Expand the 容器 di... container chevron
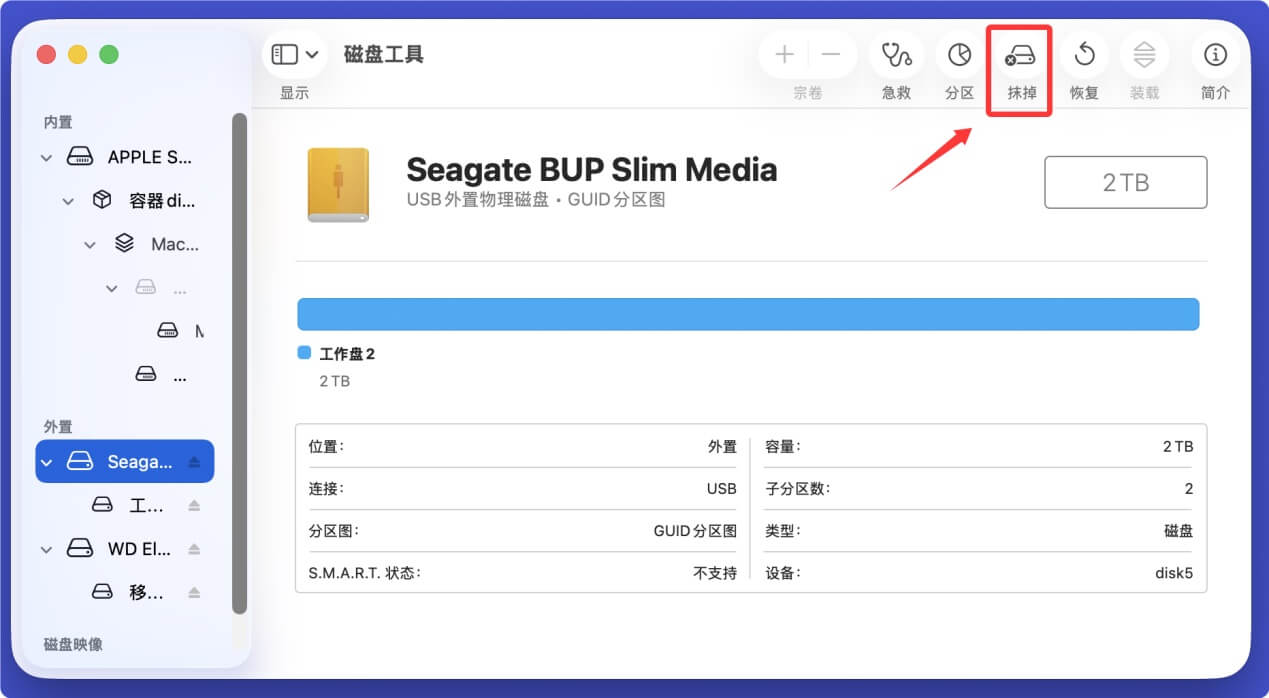Image resolution: width=1269 pixels, height=698 pixels. (68, 200)
